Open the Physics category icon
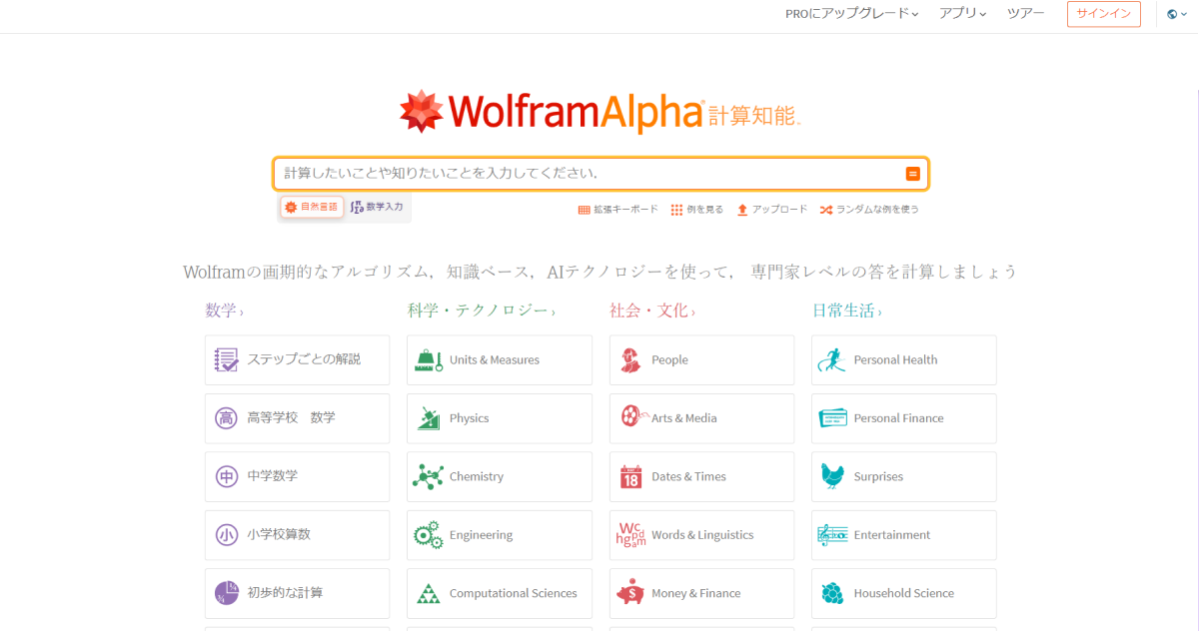This screenshot has width=1199, height=631. click(x=428, y=418)
